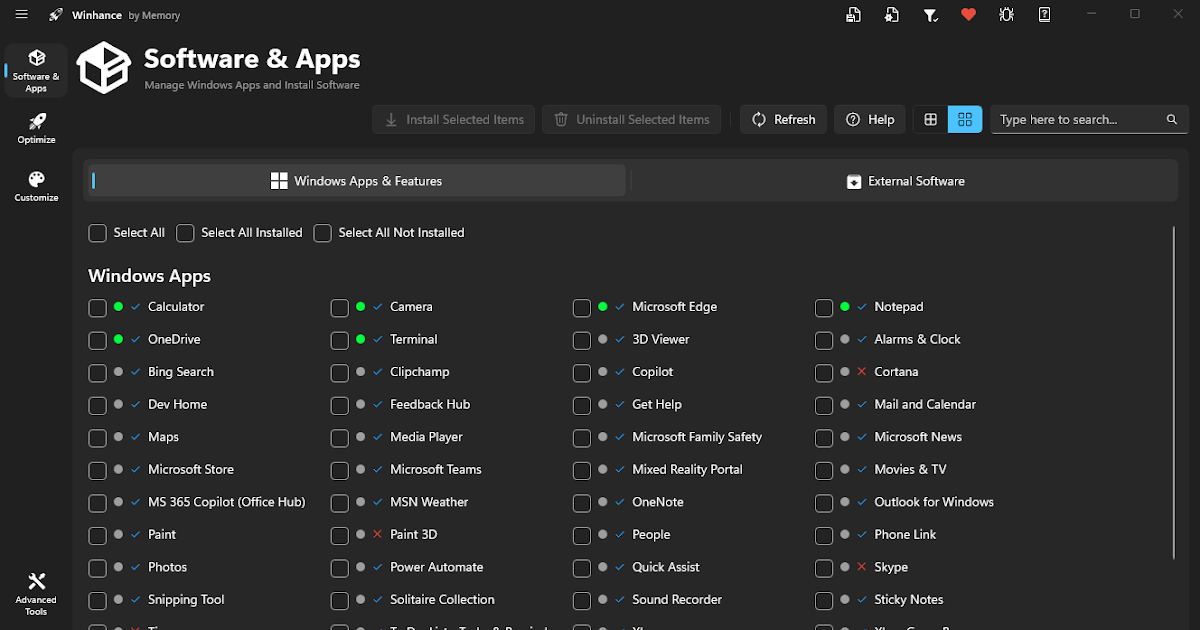Click the Maps app name
Viewport: 1200px width, 630px height.
coord(163,437)
